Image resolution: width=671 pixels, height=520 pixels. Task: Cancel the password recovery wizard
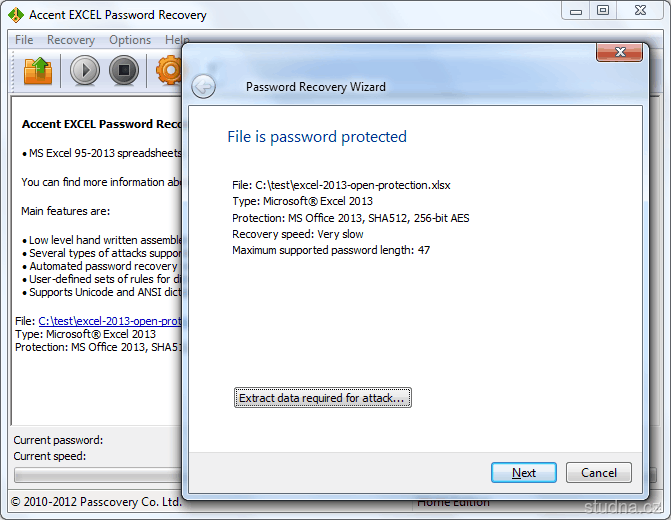point(598,473)
